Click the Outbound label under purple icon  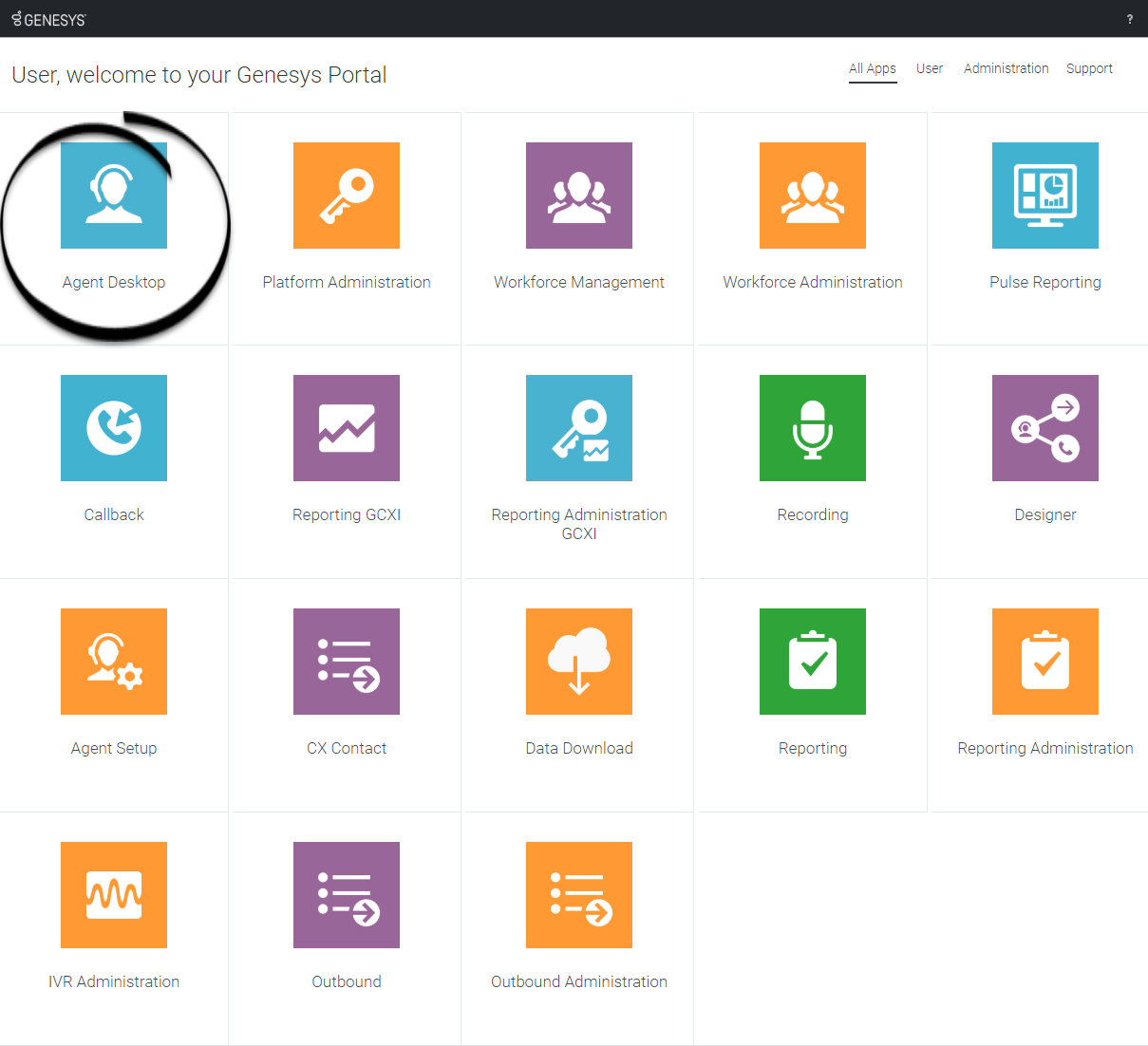347,981
